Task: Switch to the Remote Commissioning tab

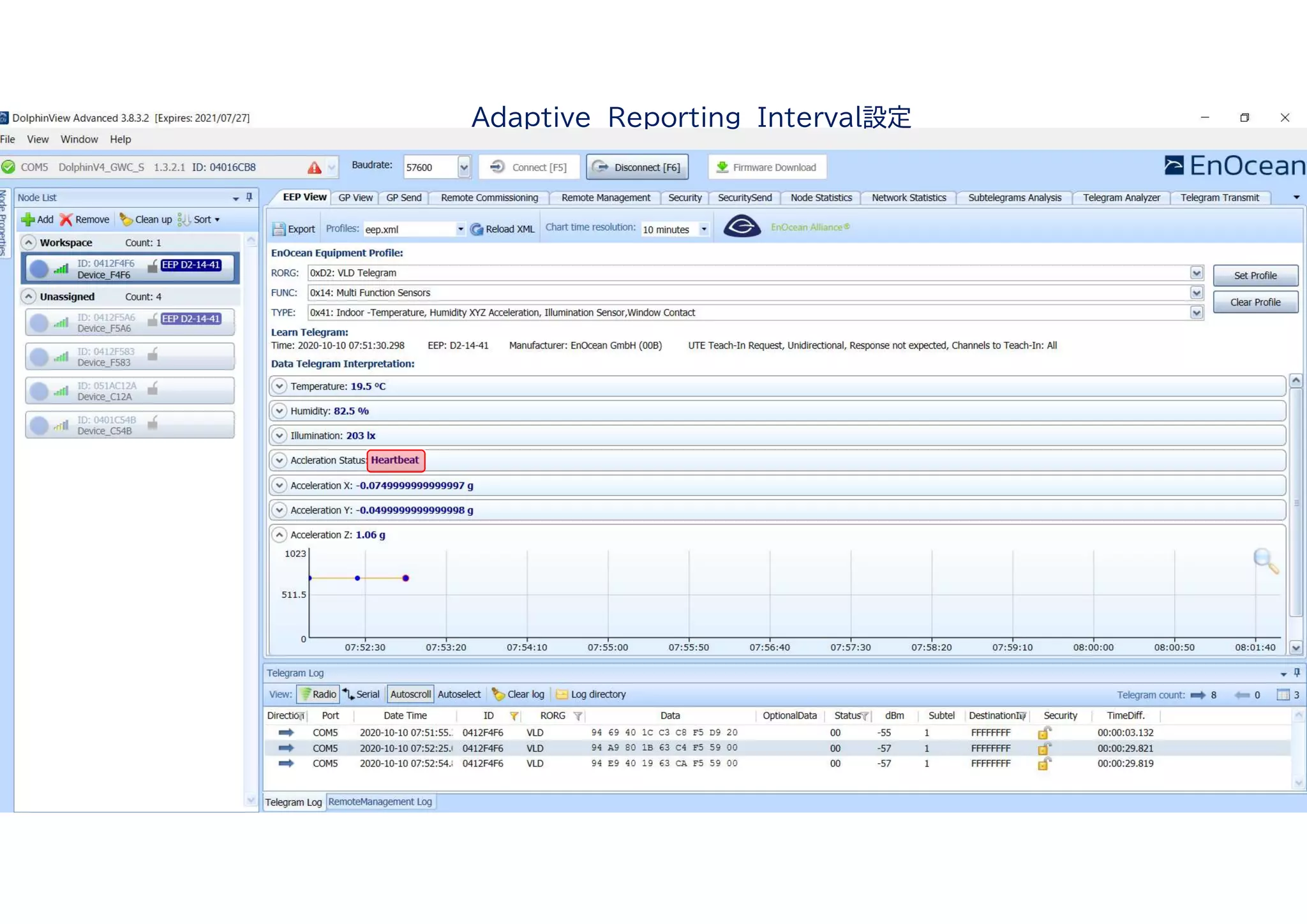Action: (x=489, y=198)
